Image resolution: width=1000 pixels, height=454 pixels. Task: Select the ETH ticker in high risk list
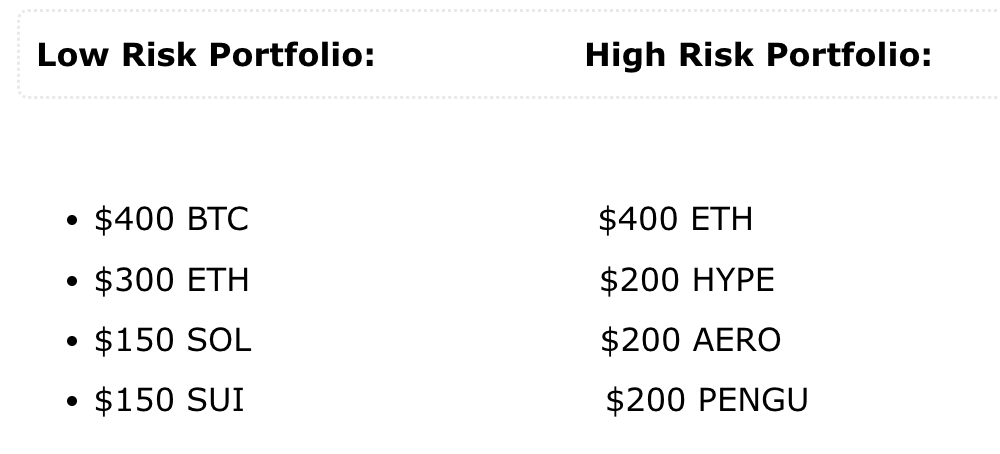(x=722, y=219)
